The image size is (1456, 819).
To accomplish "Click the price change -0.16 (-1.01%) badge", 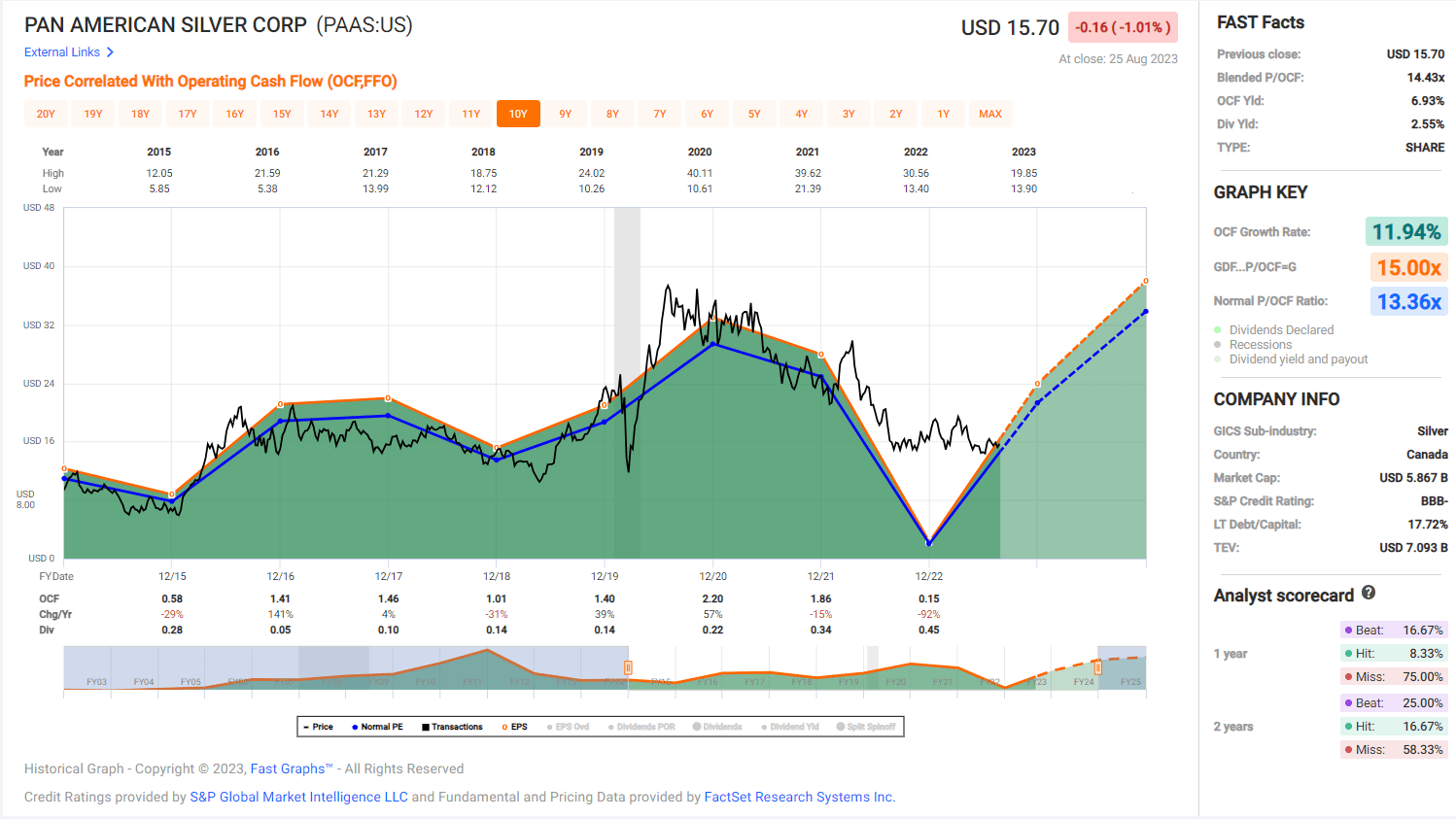I will pyautogui.click(x=1123, y=27).
